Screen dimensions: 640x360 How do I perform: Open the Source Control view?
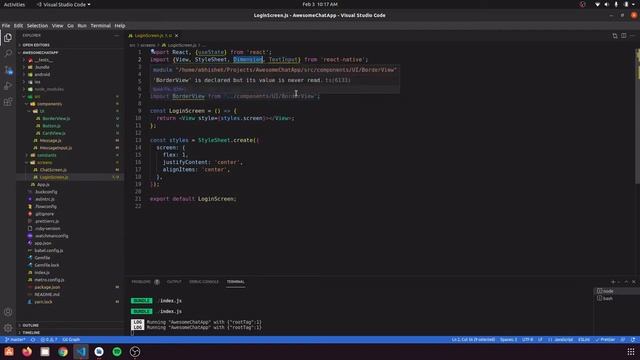[8, 70]
